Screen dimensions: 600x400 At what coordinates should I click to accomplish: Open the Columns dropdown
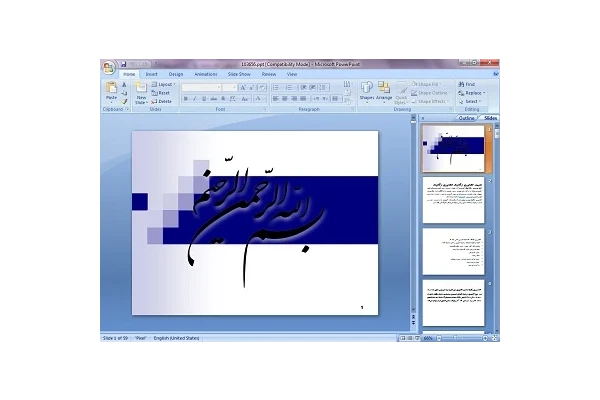pos(336,99)
